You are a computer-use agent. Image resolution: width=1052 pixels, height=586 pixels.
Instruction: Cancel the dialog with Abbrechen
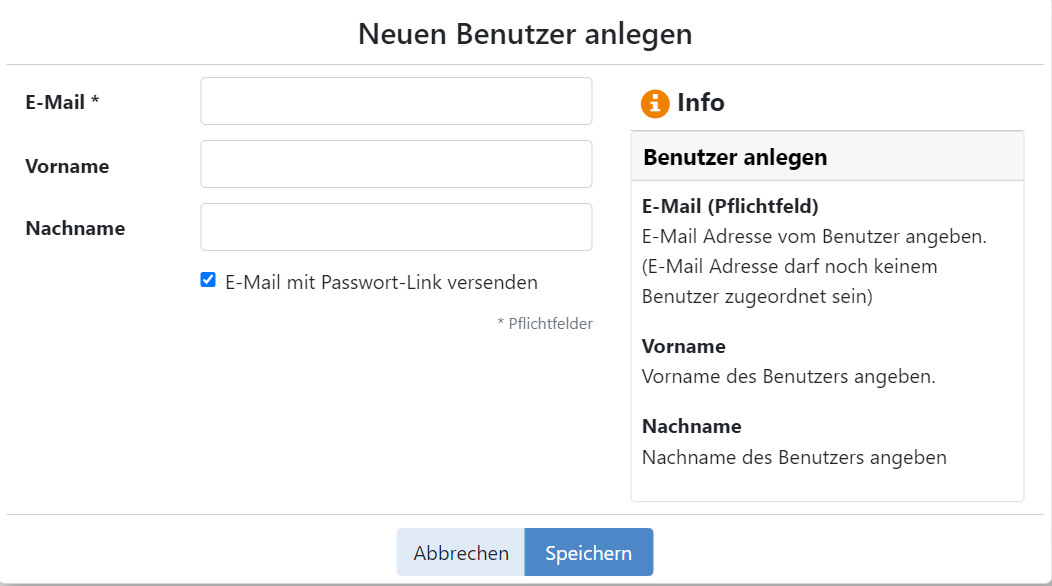(x=461, y=552)
